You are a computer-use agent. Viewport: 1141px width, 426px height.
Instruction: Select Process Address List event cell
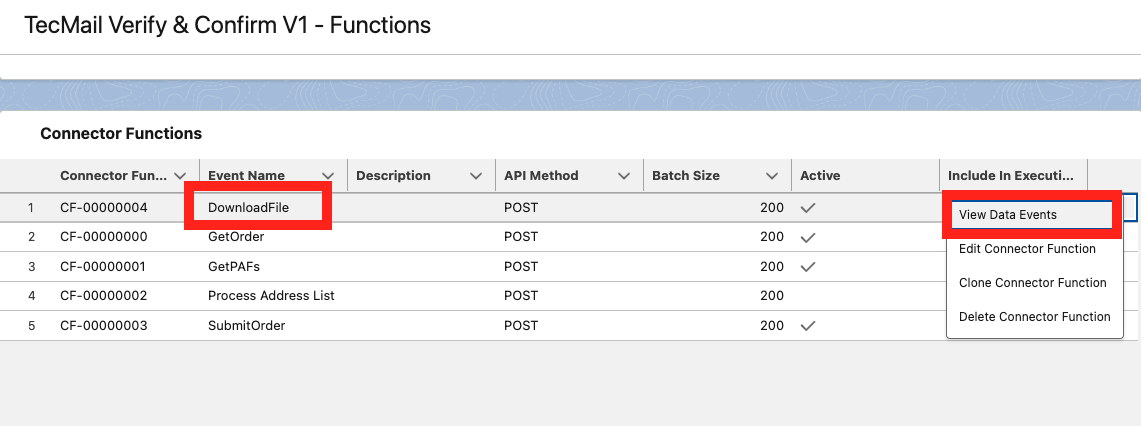pyautogui.click(x=271, y=296)
